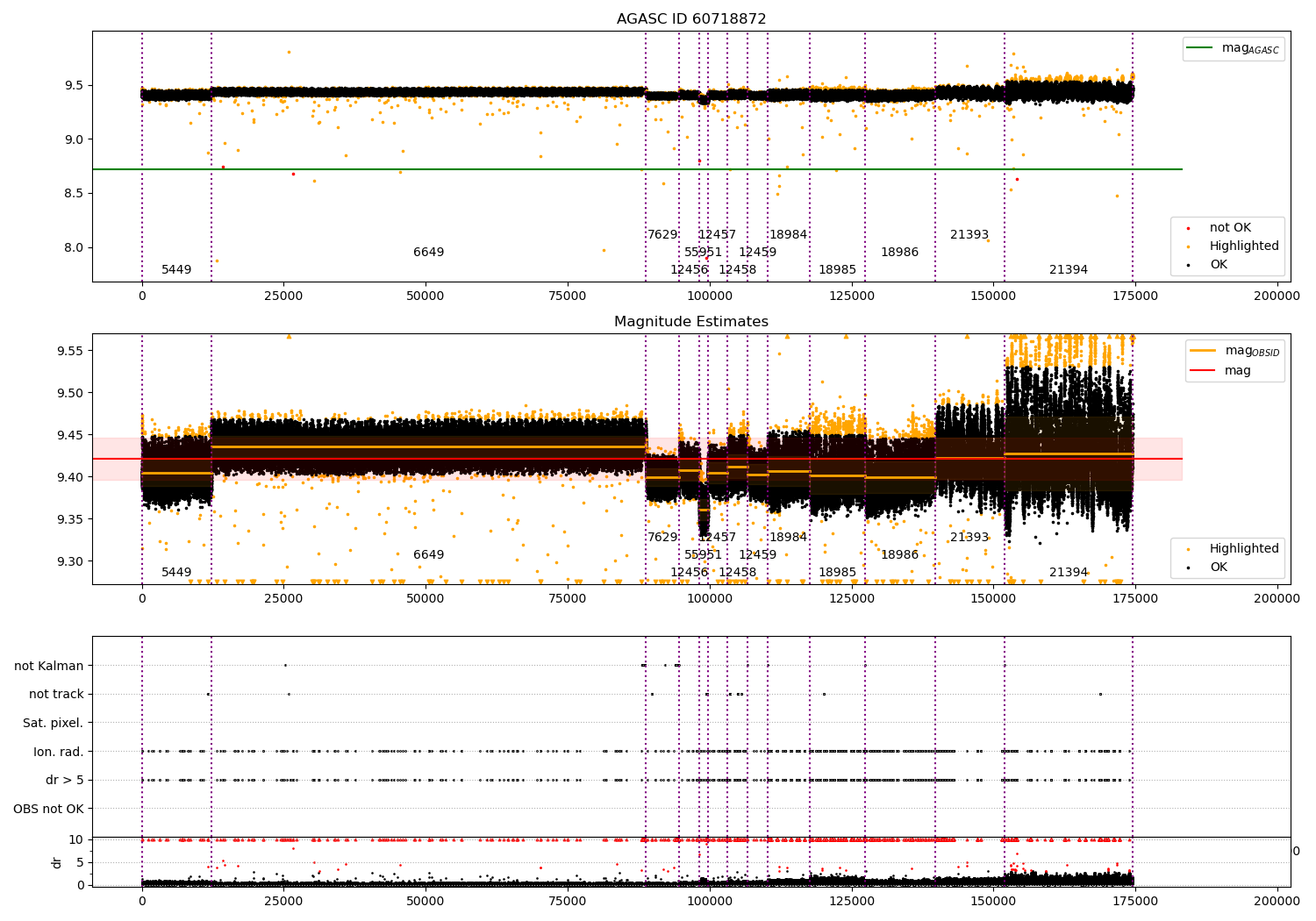This screenshot has height=921, width=1316.
Task: Click the 'not track' row label
Action: (x=56, y=694)
